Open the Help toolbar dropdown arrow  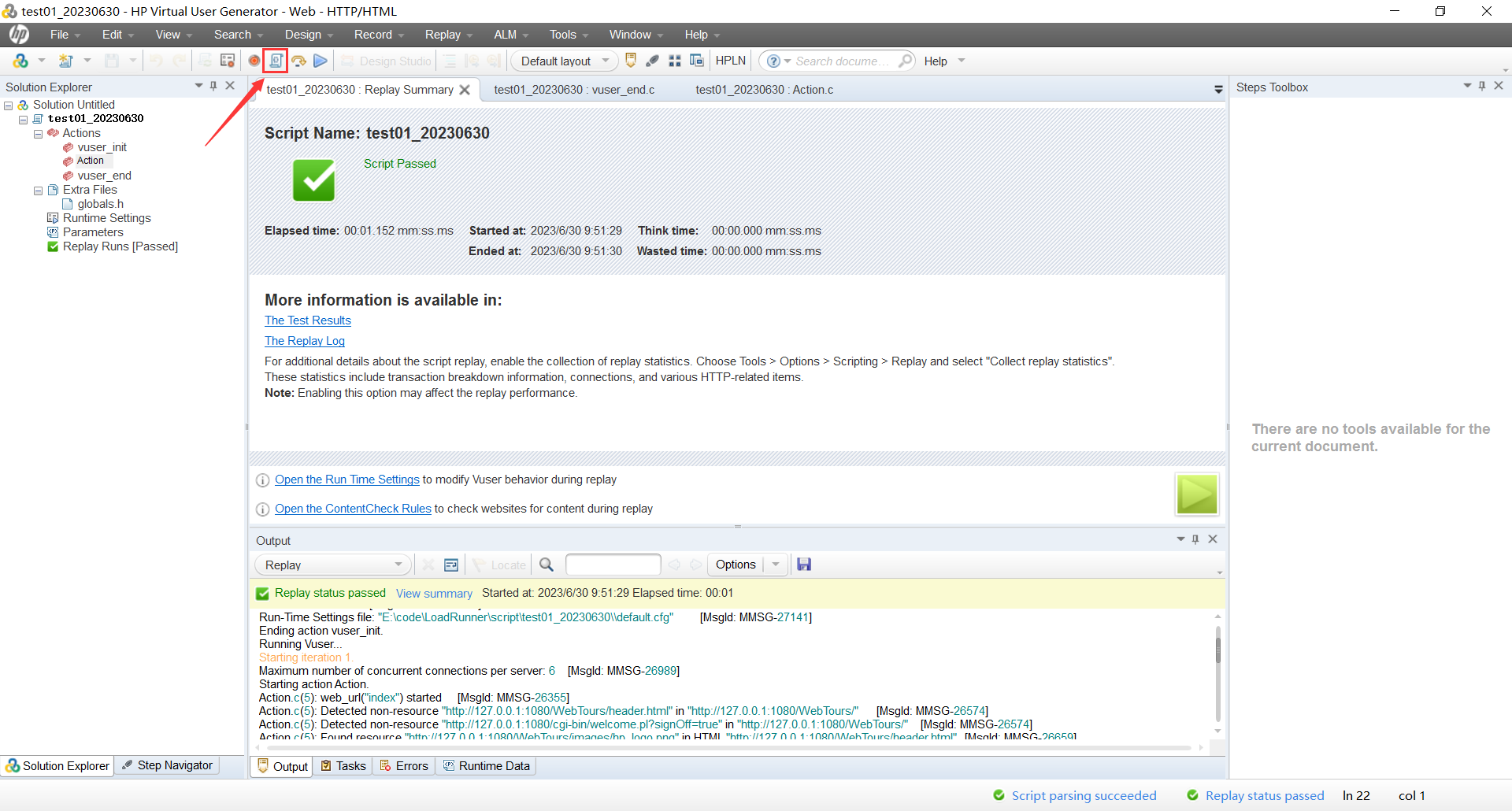tap(962, 61)
